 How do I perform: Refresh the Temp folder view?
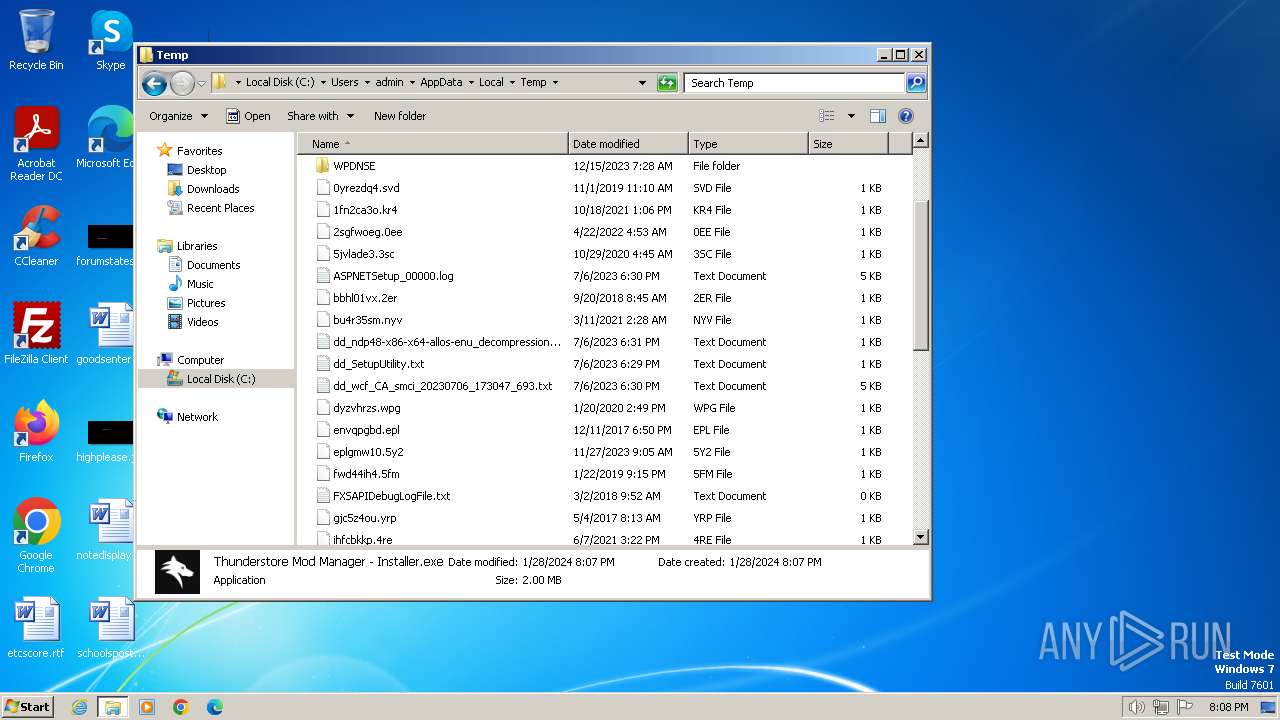667,83
